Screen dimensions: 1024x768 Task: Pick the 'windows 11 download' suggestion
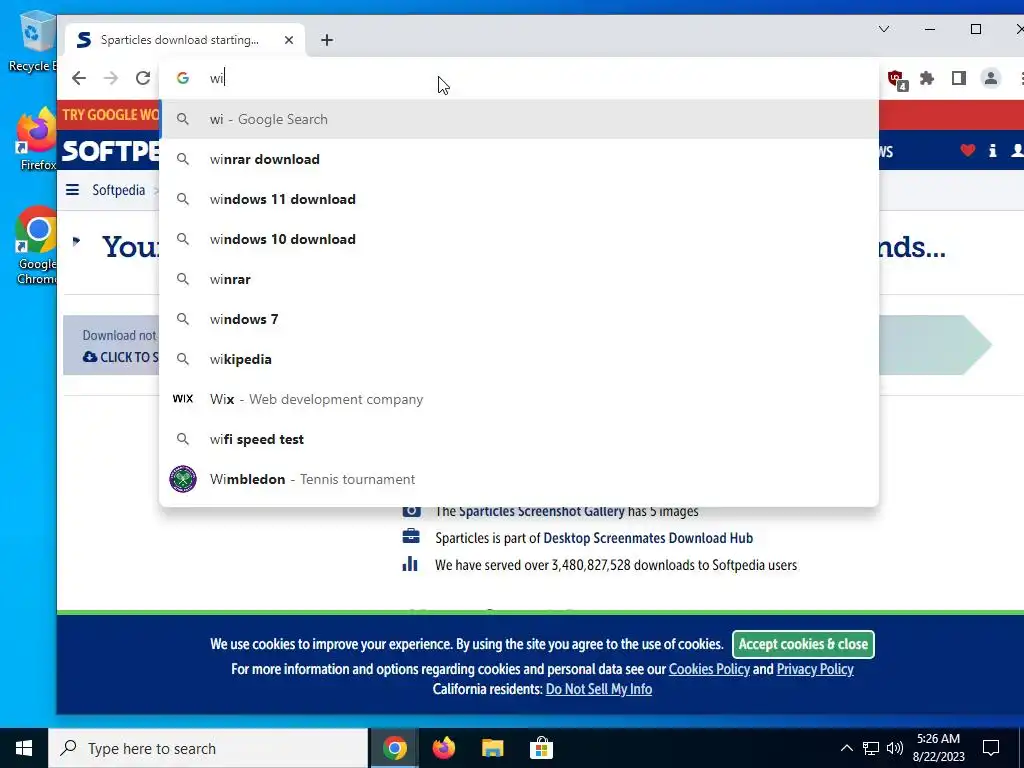tap(519, 199)
